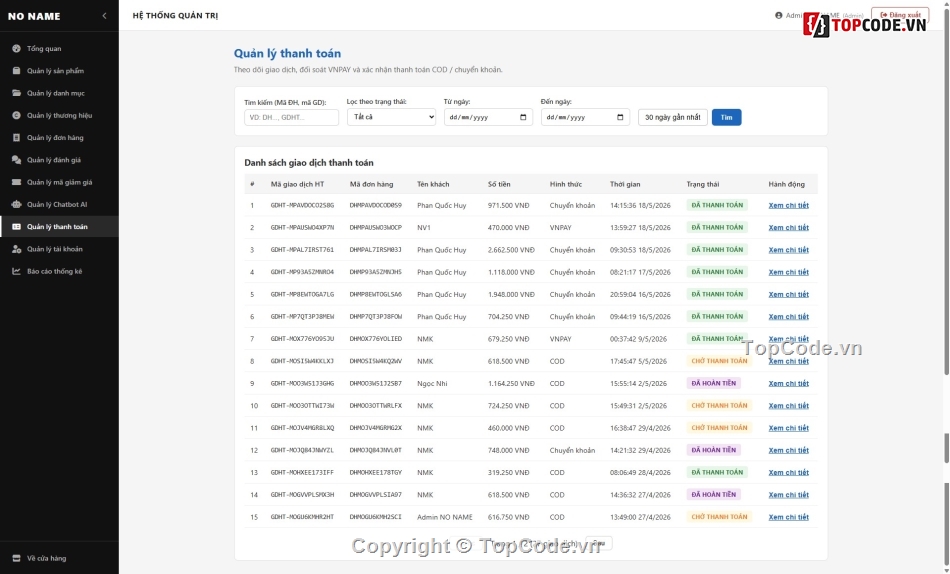The height and width of the screenshot is (574, 950).
Task: Collapse the sidebar using the chevron arrow
Action: pyautogui.click(x=104, y=16)
